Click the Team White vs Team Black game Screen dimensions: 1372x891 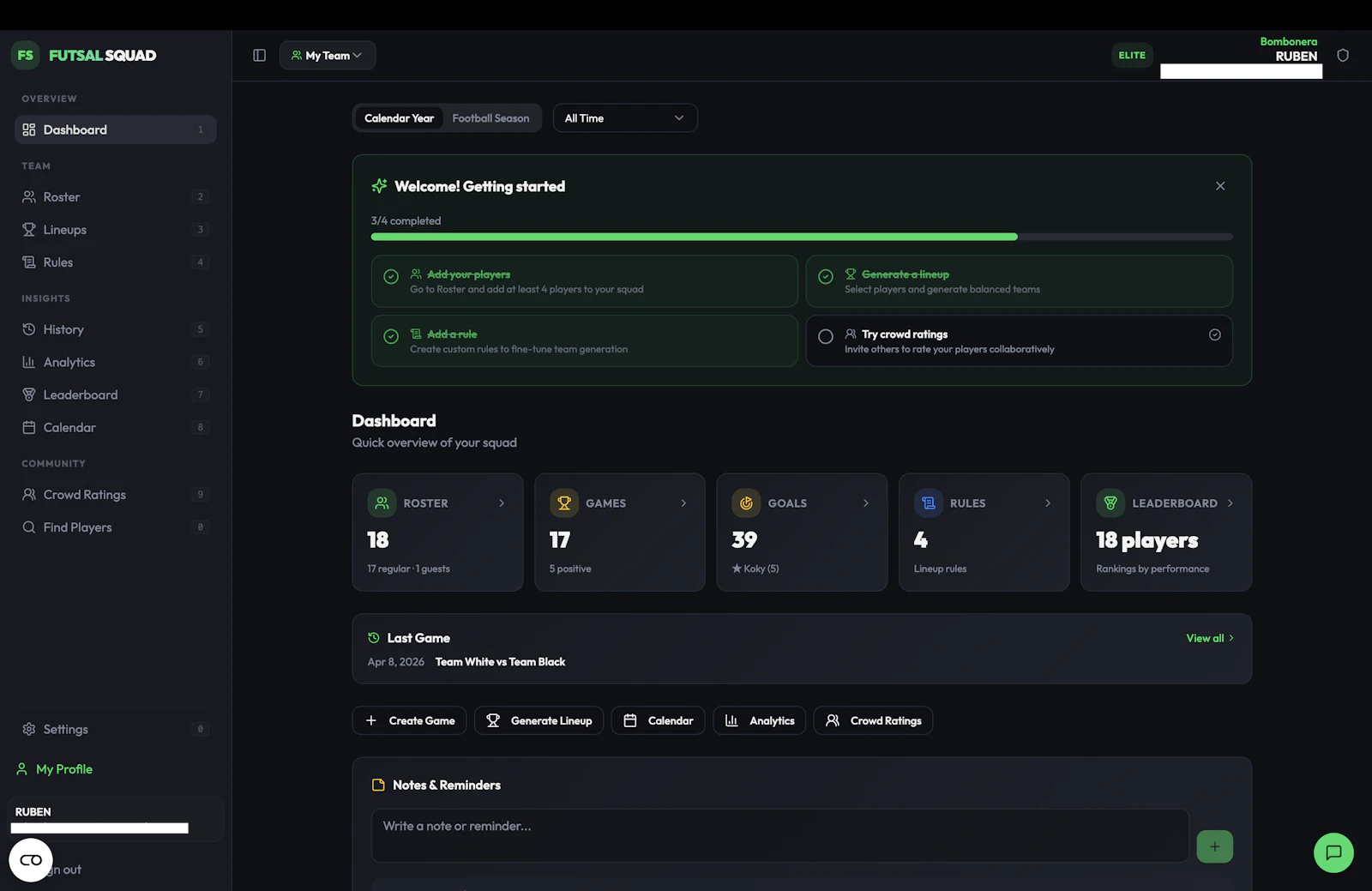pyautogui.click(x=500, y=662)
